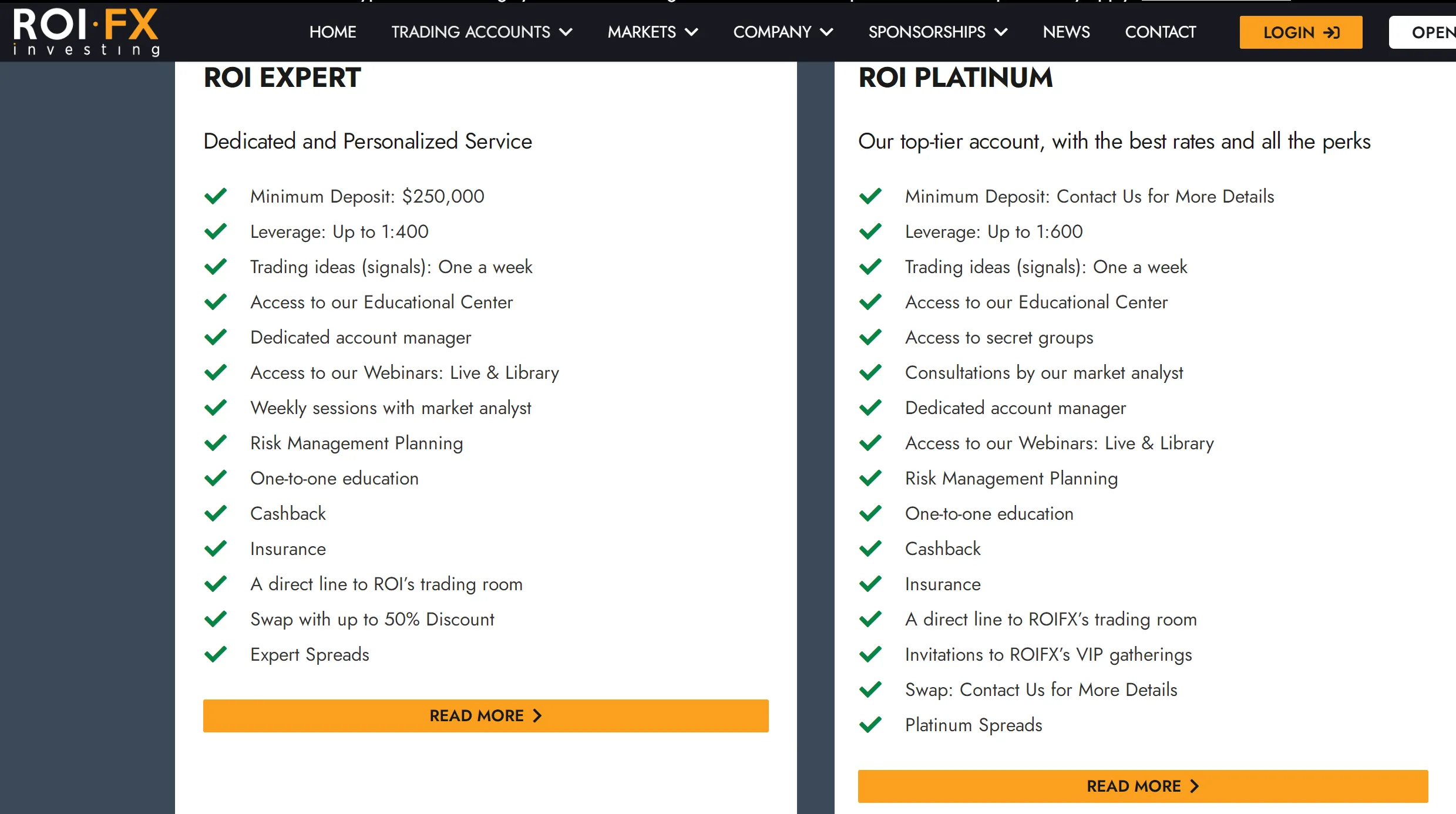1456x814 pixels.
Task: Open the News page
Action: (1066, 32)
